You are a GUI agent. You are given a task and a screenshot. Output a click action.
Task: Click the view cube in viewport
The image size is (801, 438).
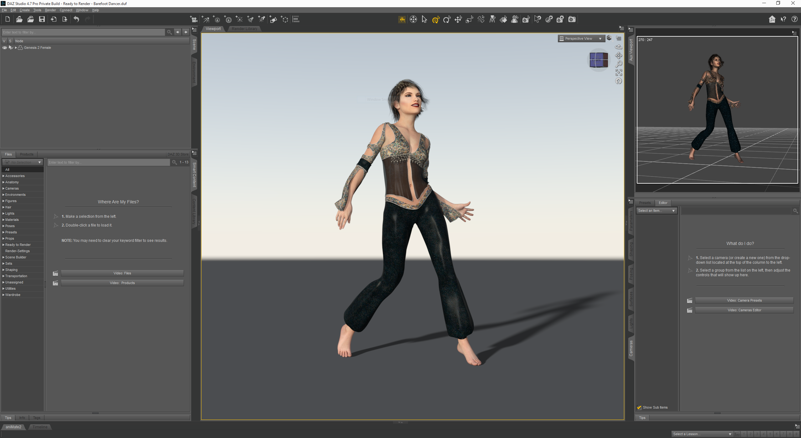[x=598, y=60]
